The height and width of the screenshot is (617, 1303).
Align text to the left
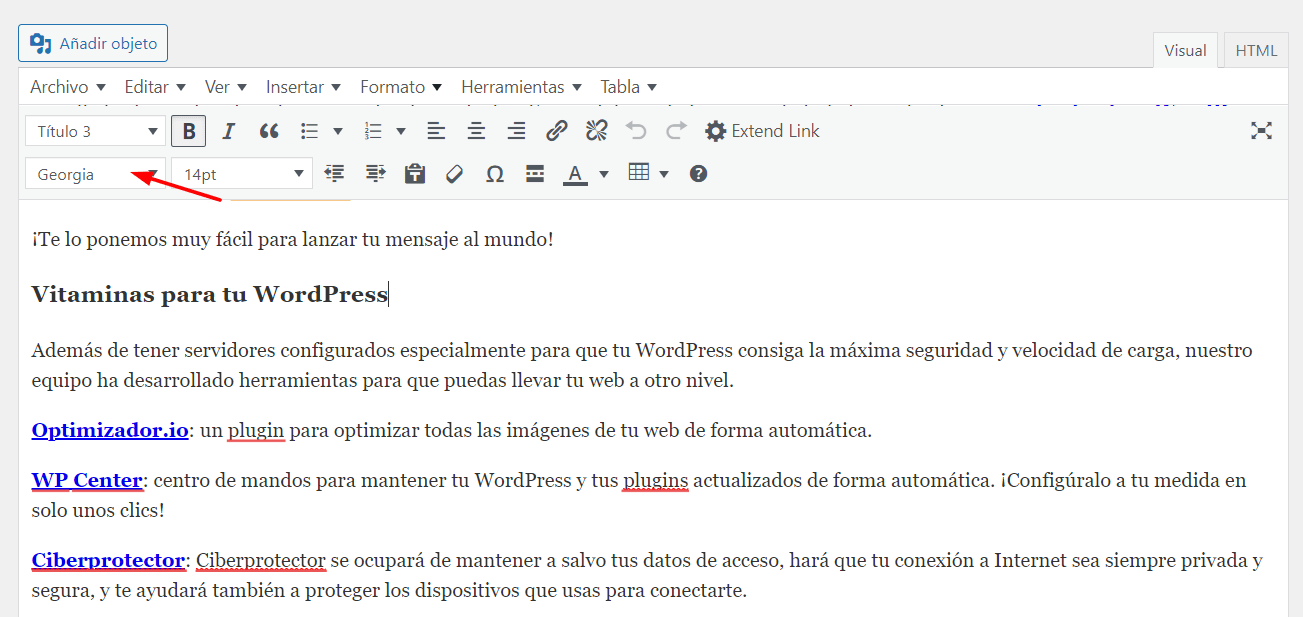click(436, 131)
